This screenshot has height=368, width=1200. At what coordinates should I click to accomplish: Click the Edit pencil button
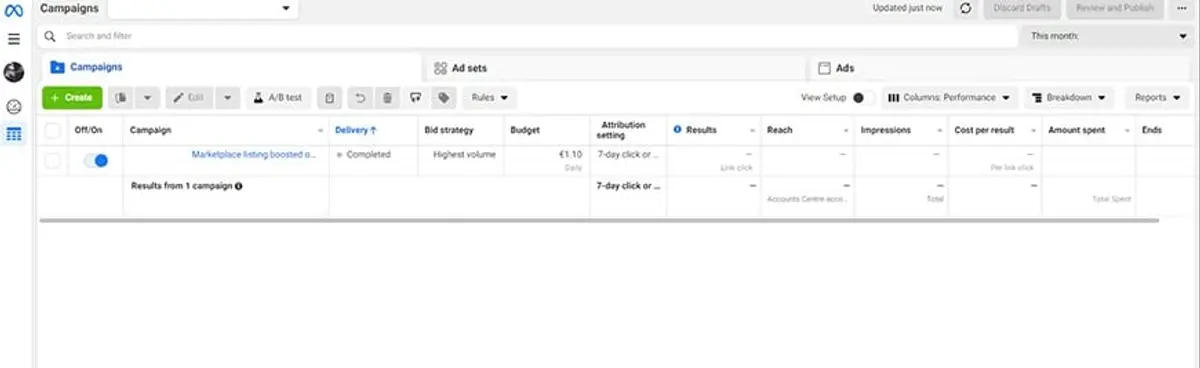(189, 98)
